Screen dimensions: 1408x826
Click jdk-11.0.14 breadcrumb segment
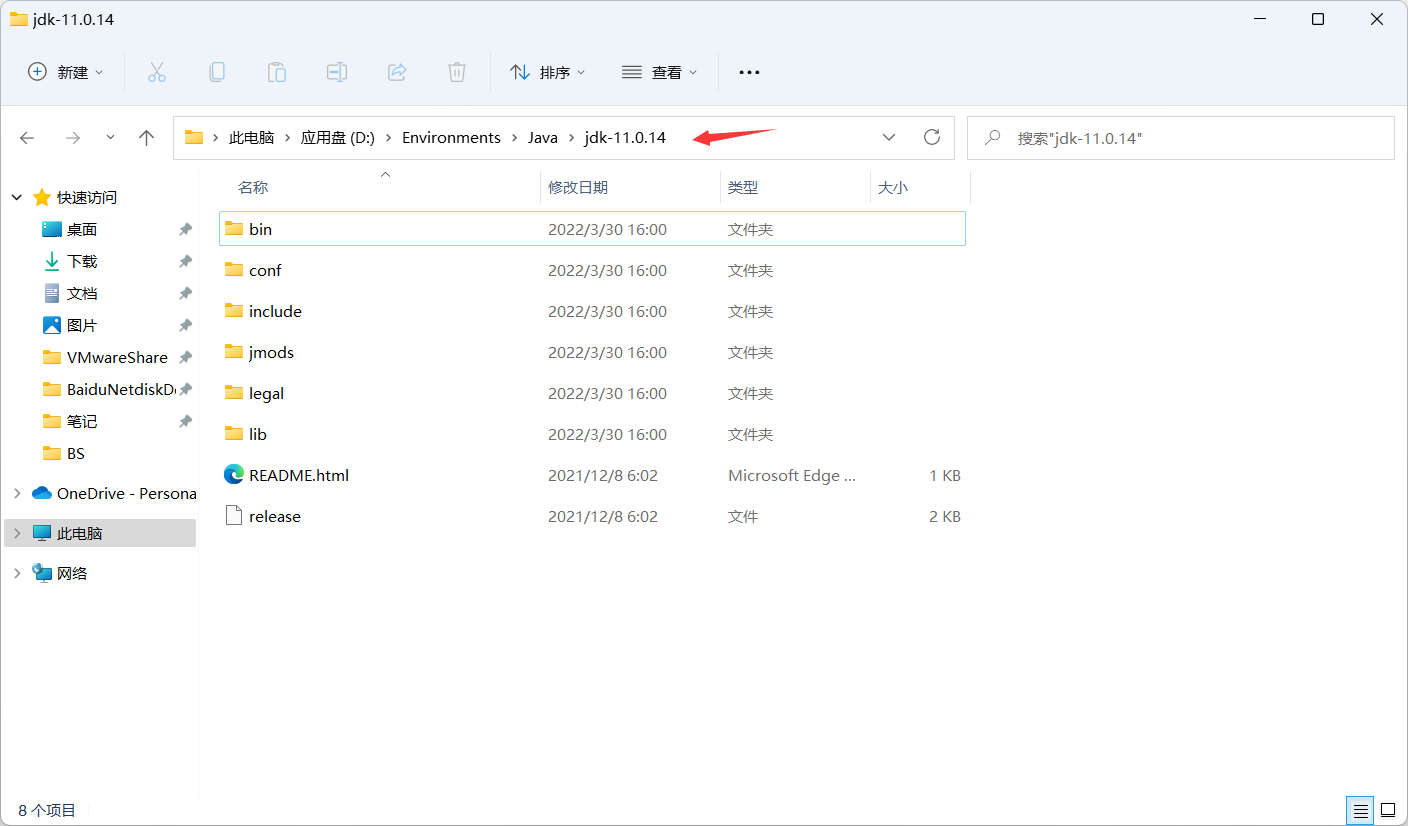(x=625, y=138)
